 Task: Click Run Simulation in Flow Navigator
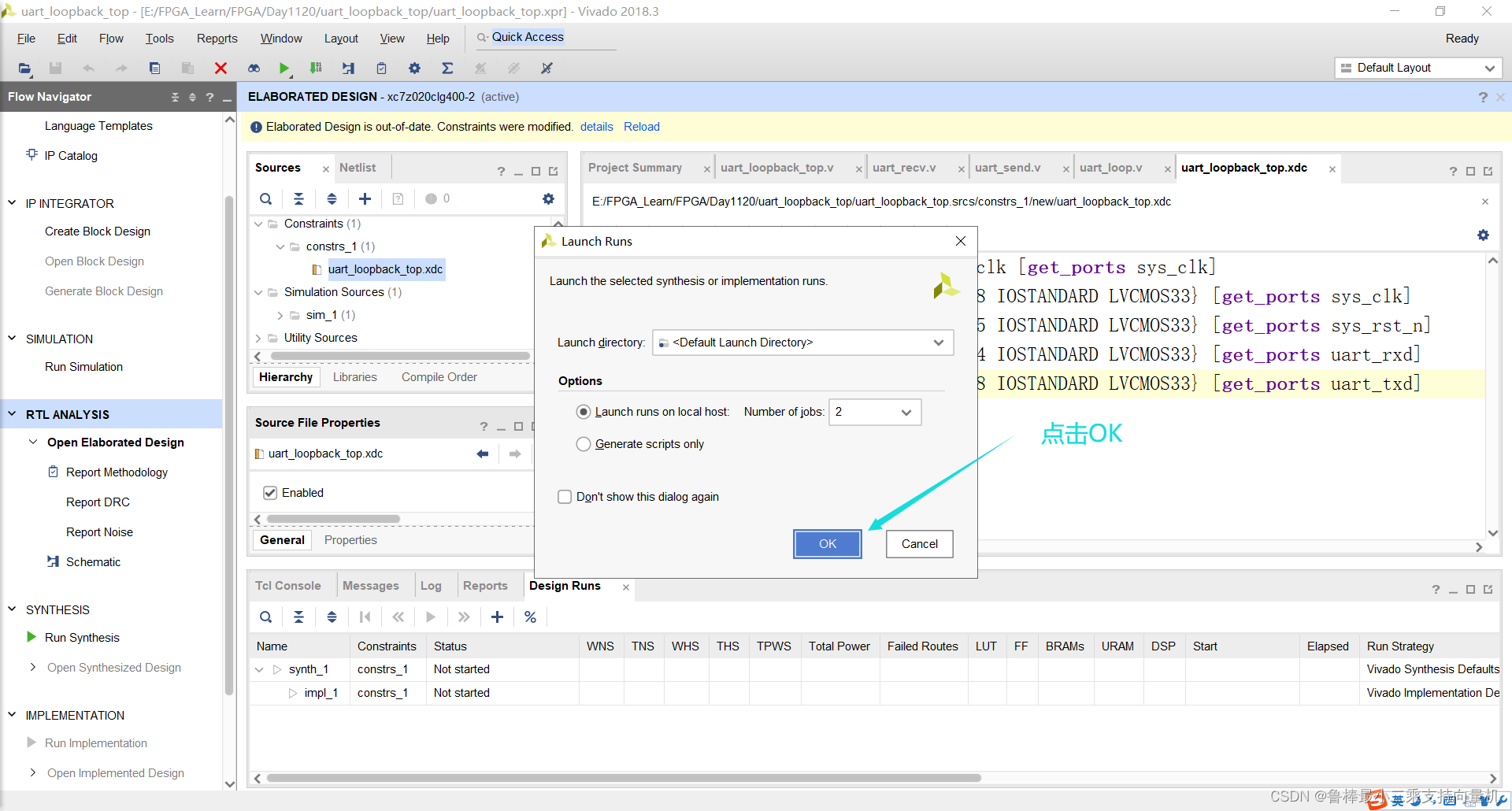[x=84, y=367]
